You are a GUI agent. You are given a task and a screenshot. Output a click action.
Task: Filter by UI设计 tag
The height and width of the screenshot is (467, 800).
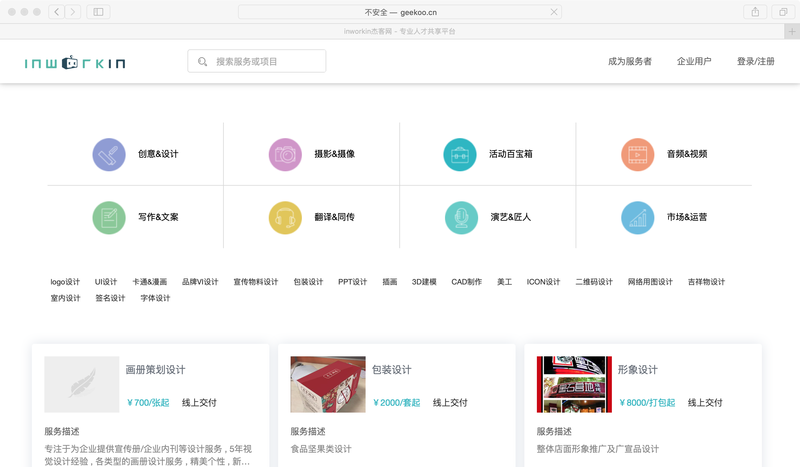coord(106,282)
